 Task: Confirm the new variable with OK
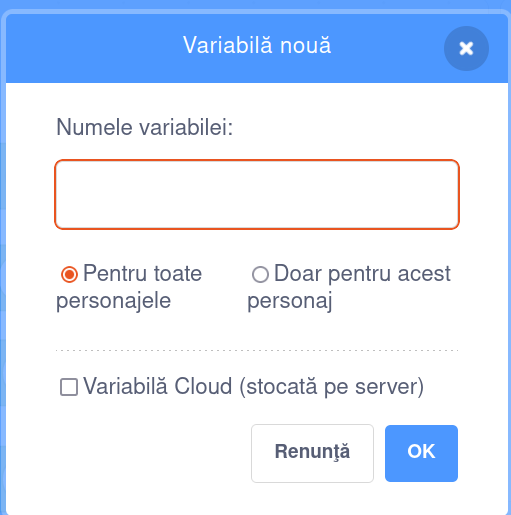(421, 453)
